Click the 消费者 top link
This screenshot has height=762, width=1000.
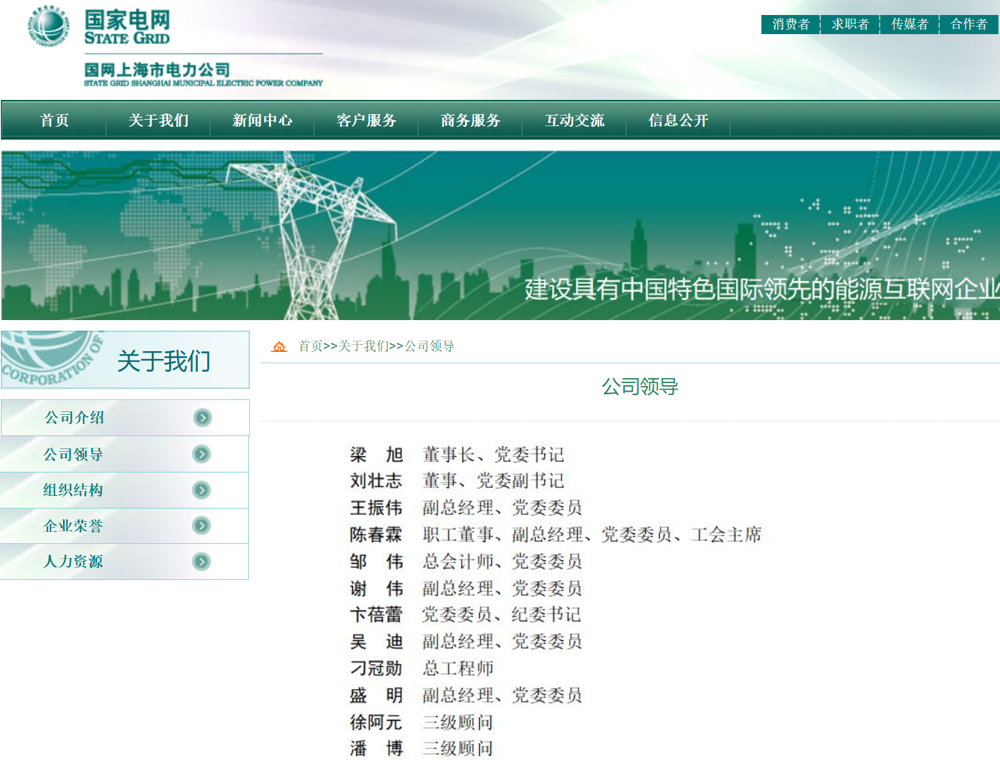coord(791,24)
